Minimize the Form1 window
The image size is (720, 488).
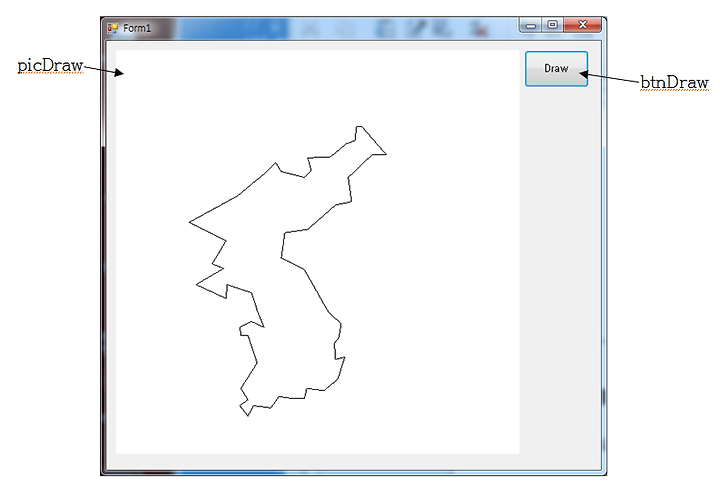coord(530,25)
